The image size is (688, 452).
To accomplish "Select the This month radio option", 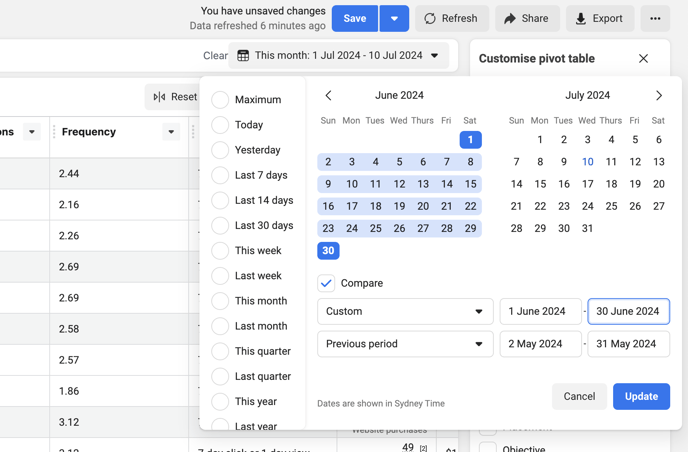I will pyautogui.click(x=220, y=301).
